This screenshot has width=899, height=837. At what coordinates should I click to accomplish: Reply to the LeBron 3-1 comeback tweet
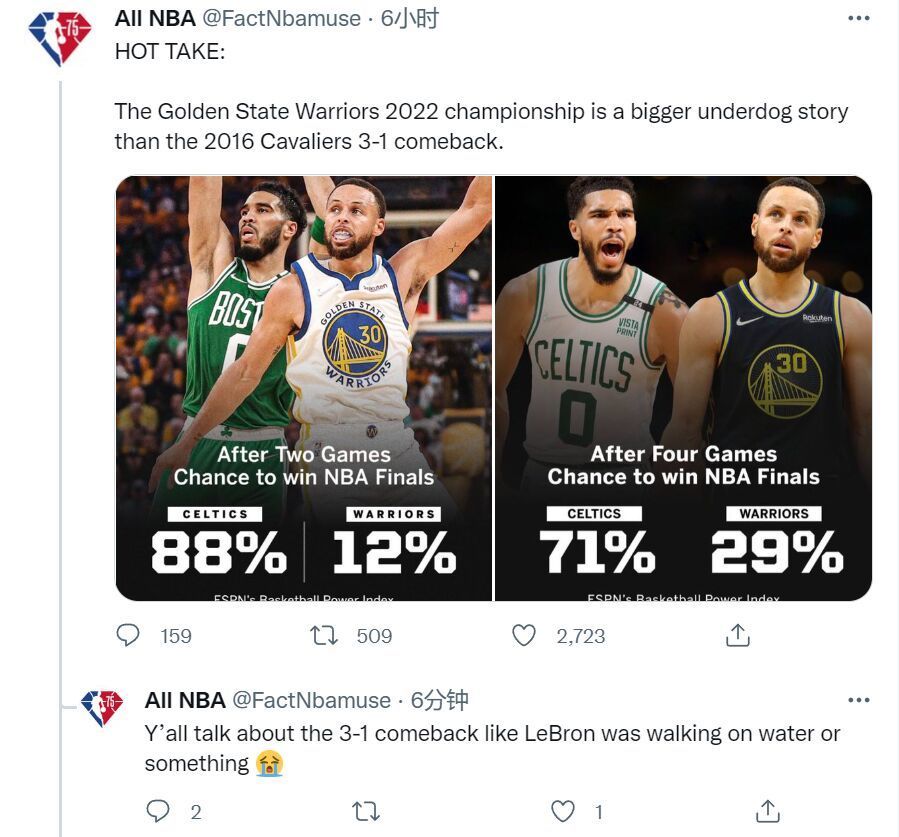(x=158, y=811)
